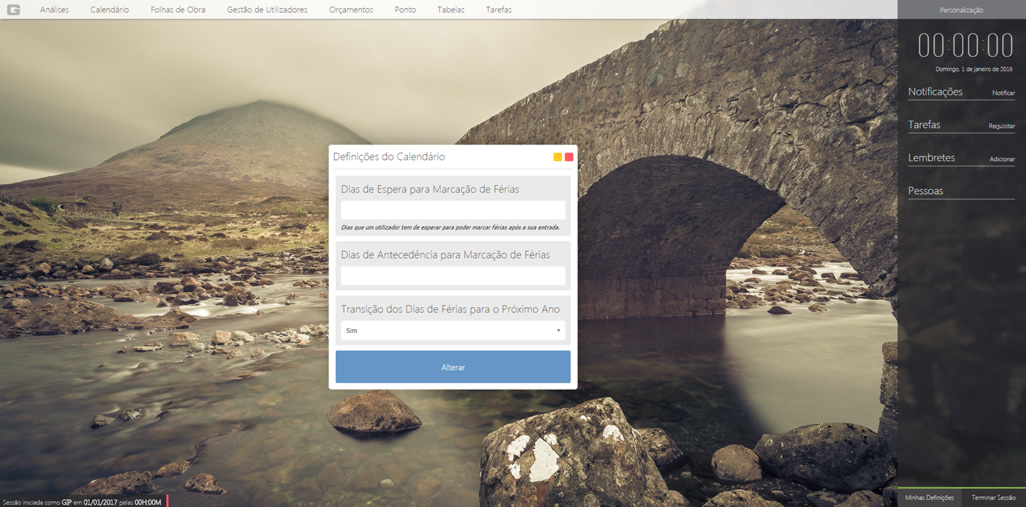Image resolution: width=1026 pixels, height=507 pixels.
Task: Open the Orçamentos menu
Action: coord(351,10)
